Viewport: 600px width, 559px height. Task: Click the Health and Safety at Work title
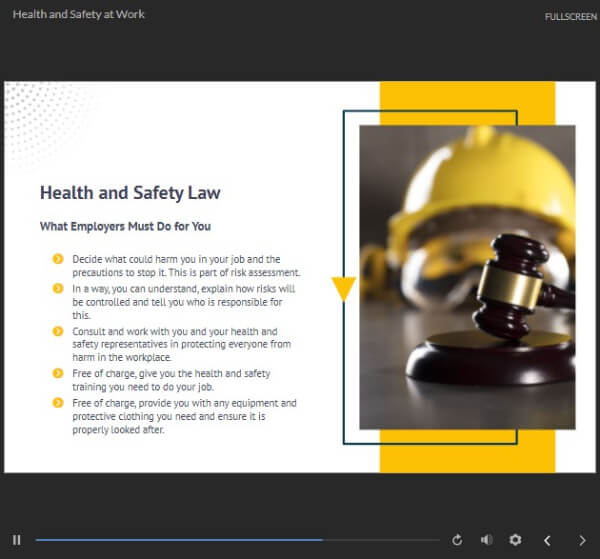coord(79,15)
